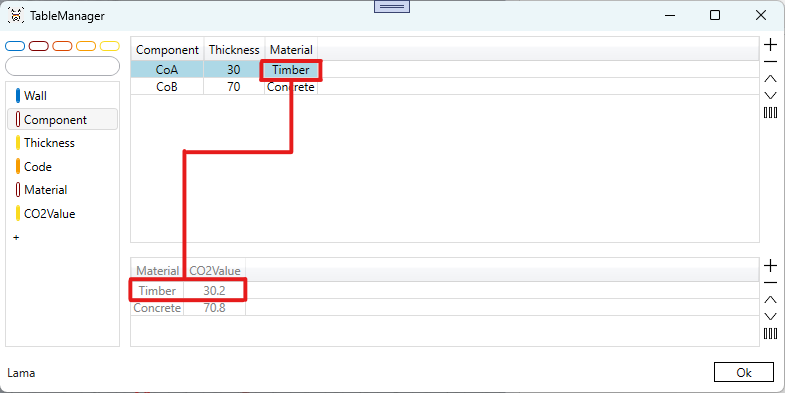Add a row with lower table plus icon
This screenshot has width=785, height=393.
click(x=770, y=266)
